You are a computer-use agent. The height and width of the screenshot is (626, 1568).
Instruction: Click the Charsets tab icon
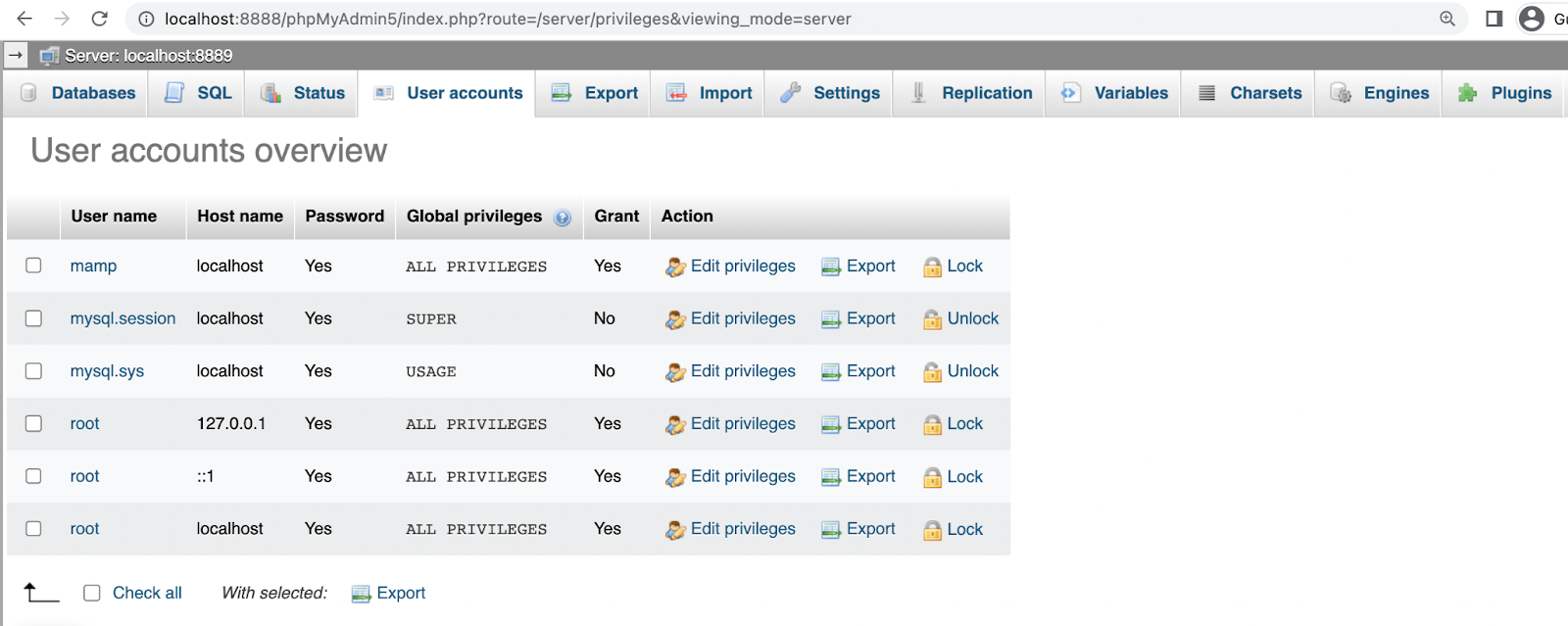[1207, 93]
